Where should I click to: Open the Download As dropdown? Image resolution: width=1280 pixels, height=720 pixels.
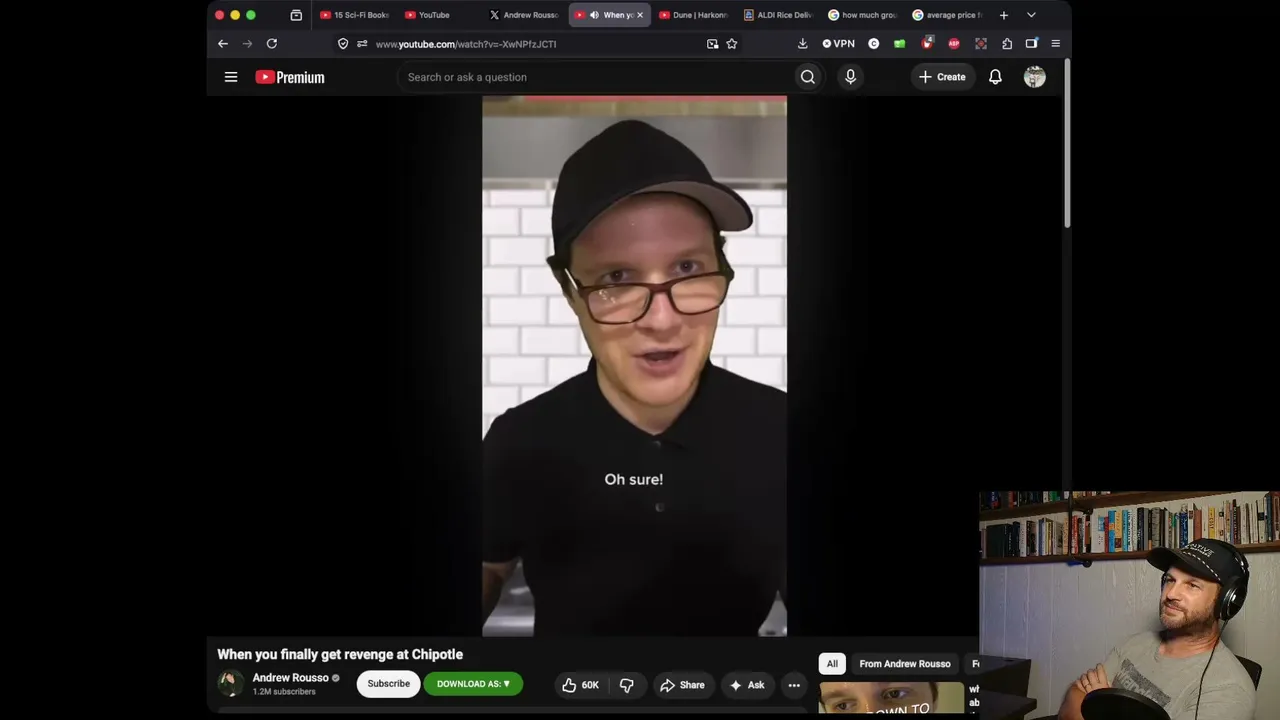tap(473, 684)
